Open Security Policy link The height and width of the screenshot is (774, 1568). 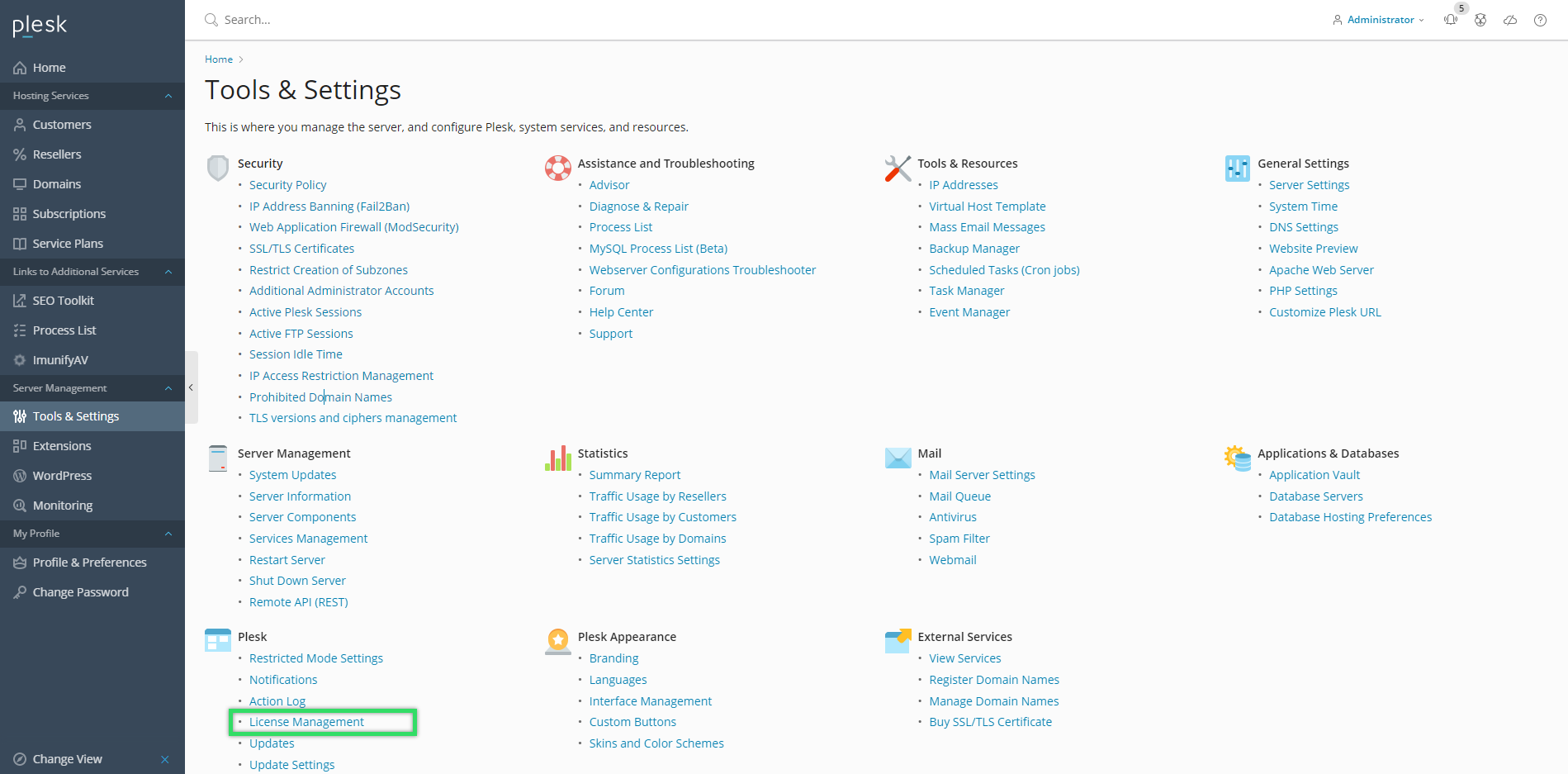288,185
